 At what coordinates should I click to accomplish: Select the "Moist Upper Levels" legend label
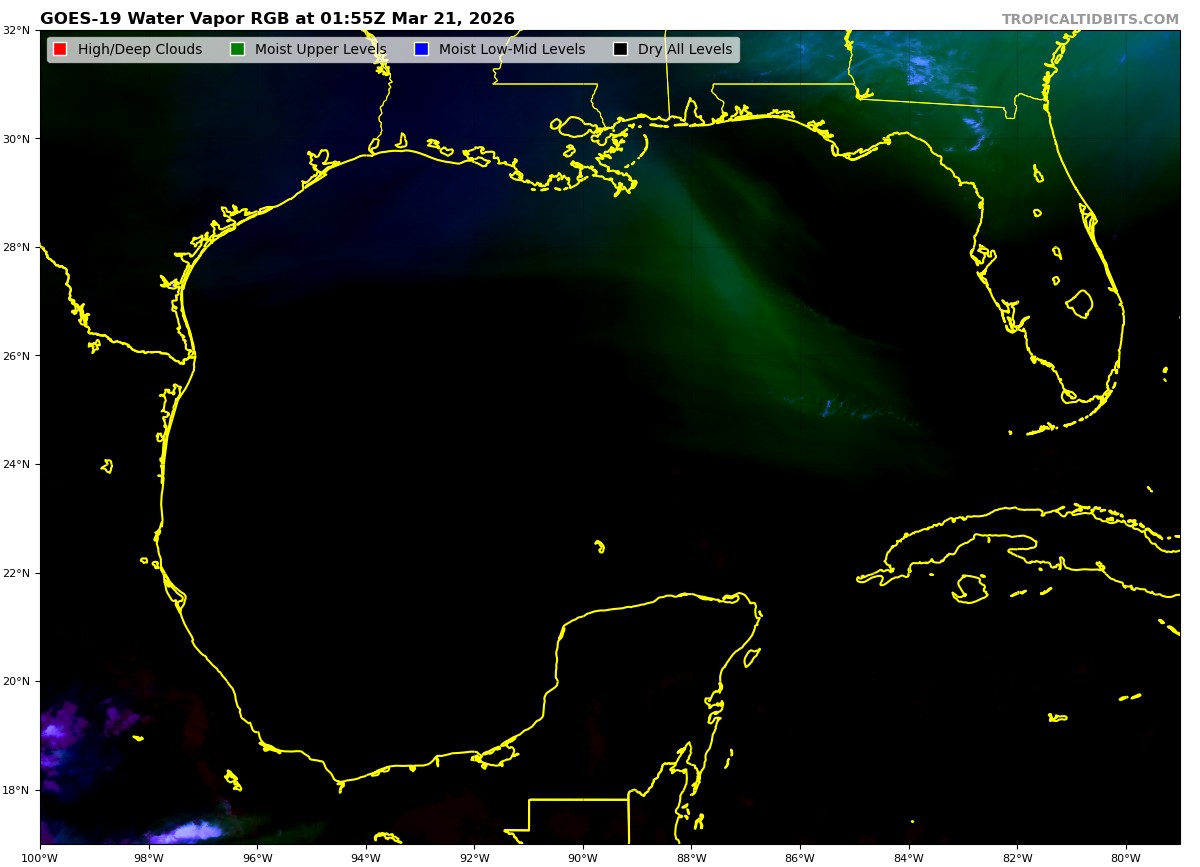tap(320, 49)
